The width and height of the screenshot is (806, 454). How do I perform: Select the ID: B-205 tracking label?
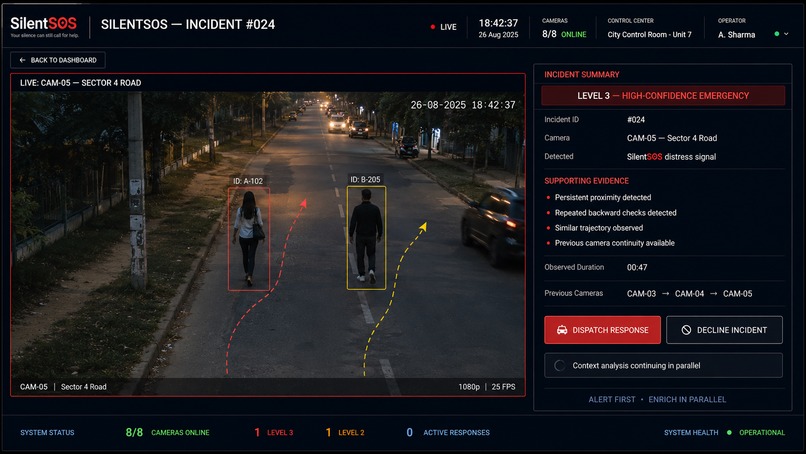point(365,179)
